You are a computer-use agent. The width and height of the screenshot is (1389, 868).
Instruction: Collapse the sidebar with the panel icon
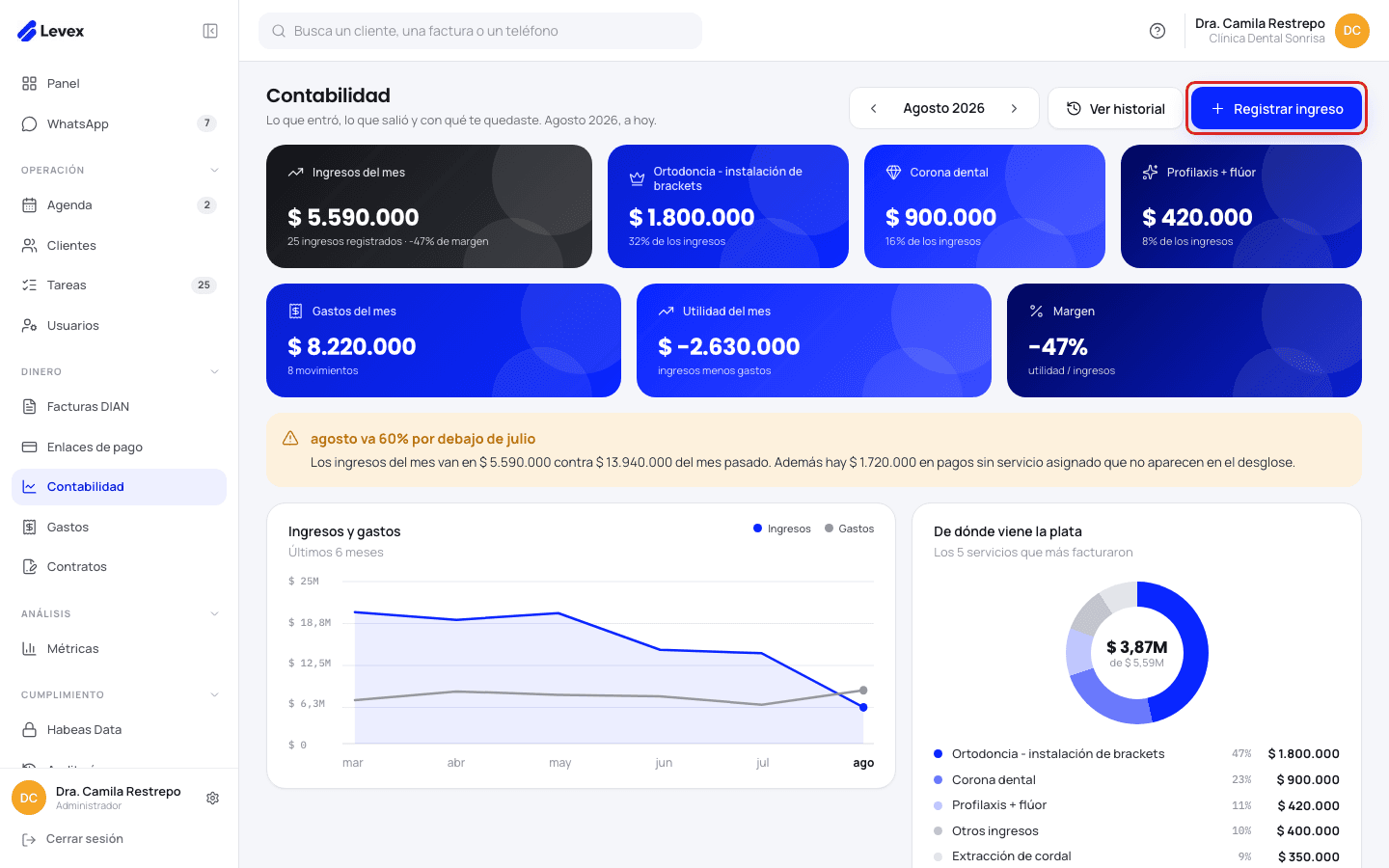tap(210, 31)
